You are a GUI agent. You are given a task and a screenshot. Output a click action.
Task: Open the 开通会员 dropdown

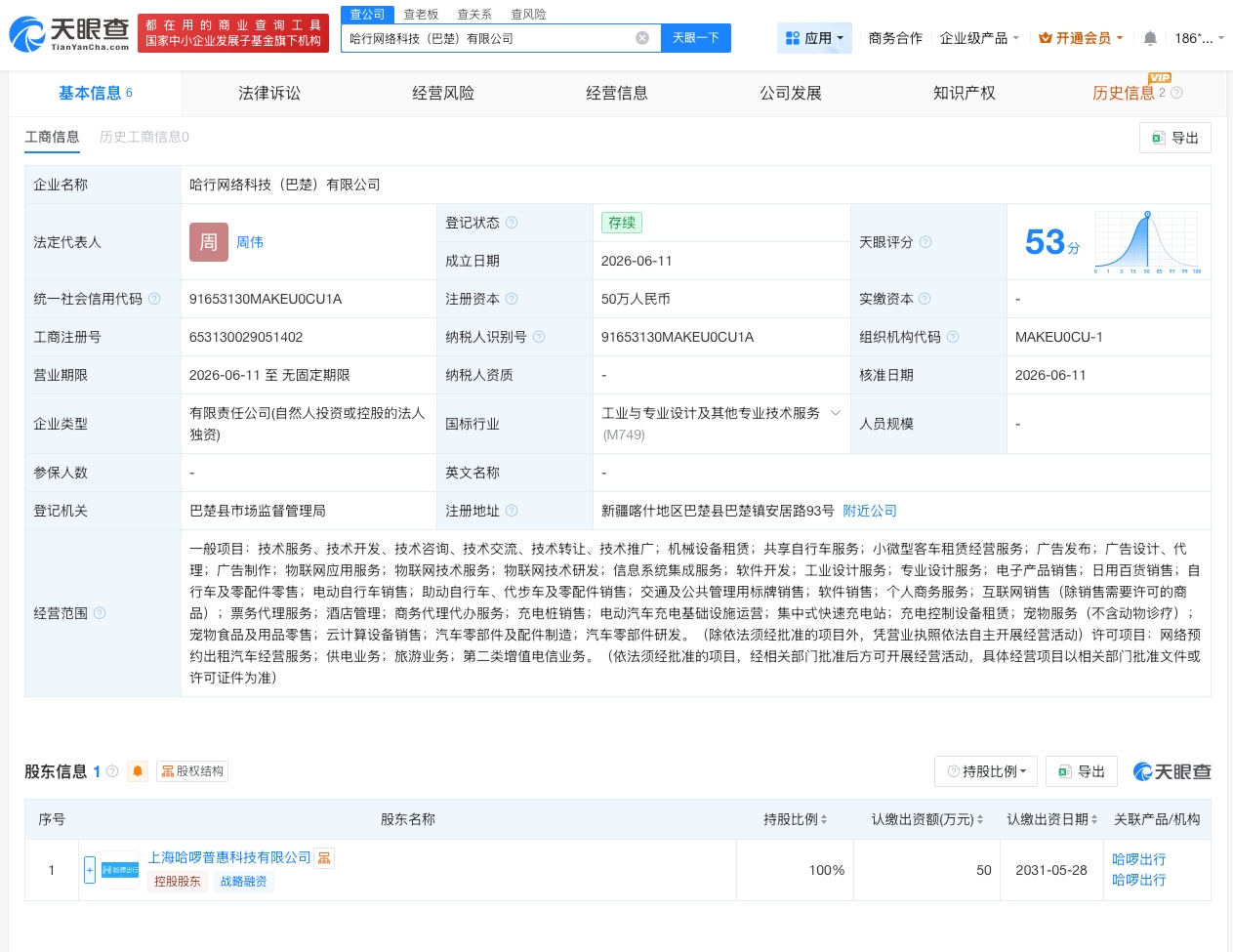(x=1081, y=38)
